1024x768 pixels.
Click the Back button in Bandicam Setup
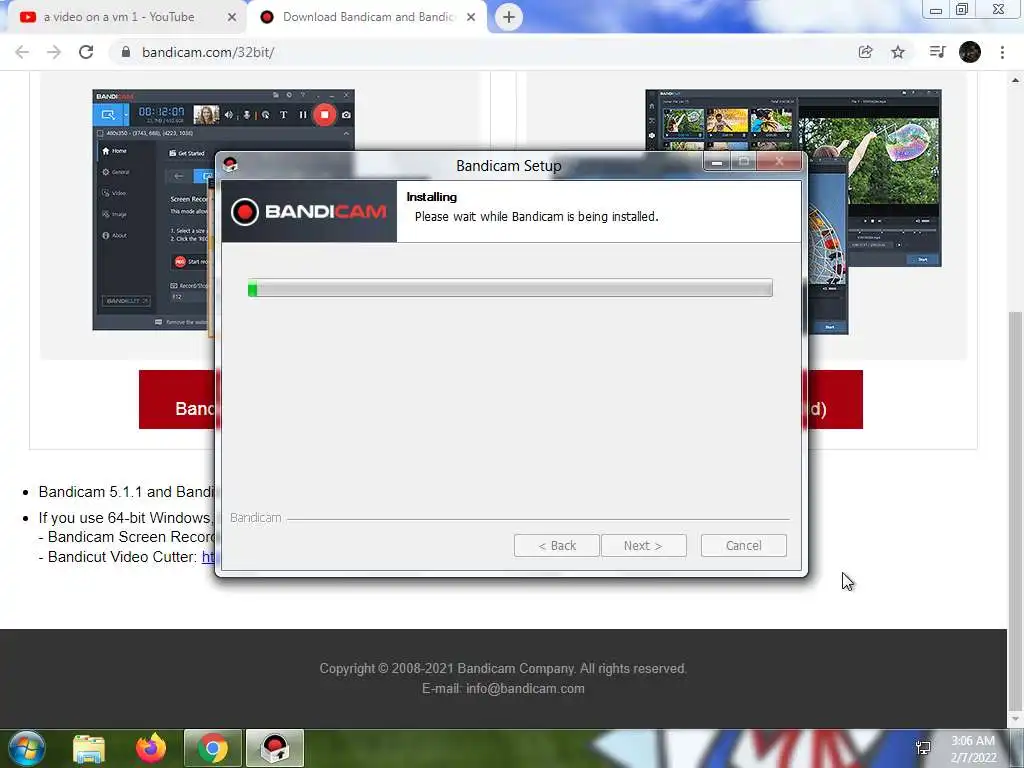[x=556, y=545]
